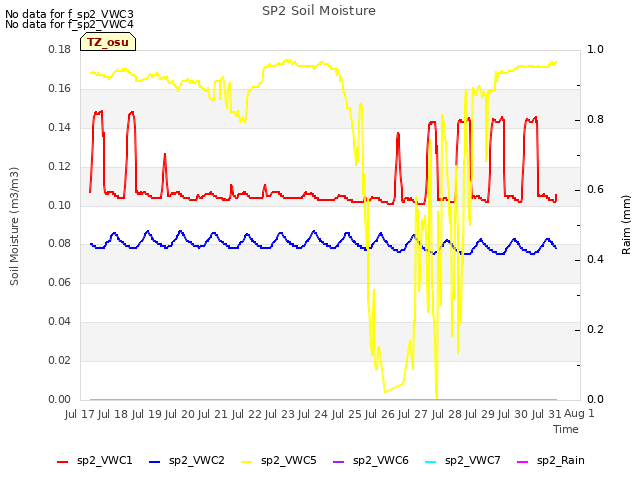The height and width of the screenshot is (480, 640).
Task: Click the 0.18 left axis value
Action: click(x=60, y=49)
